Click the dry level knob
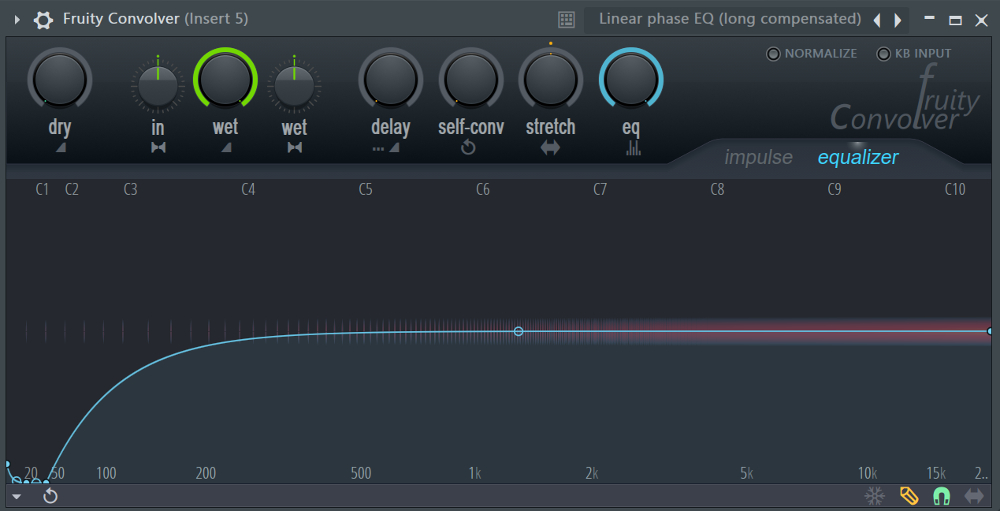Image resolution: width=1000 pixels, height=511 pixels. coord(60,79)
